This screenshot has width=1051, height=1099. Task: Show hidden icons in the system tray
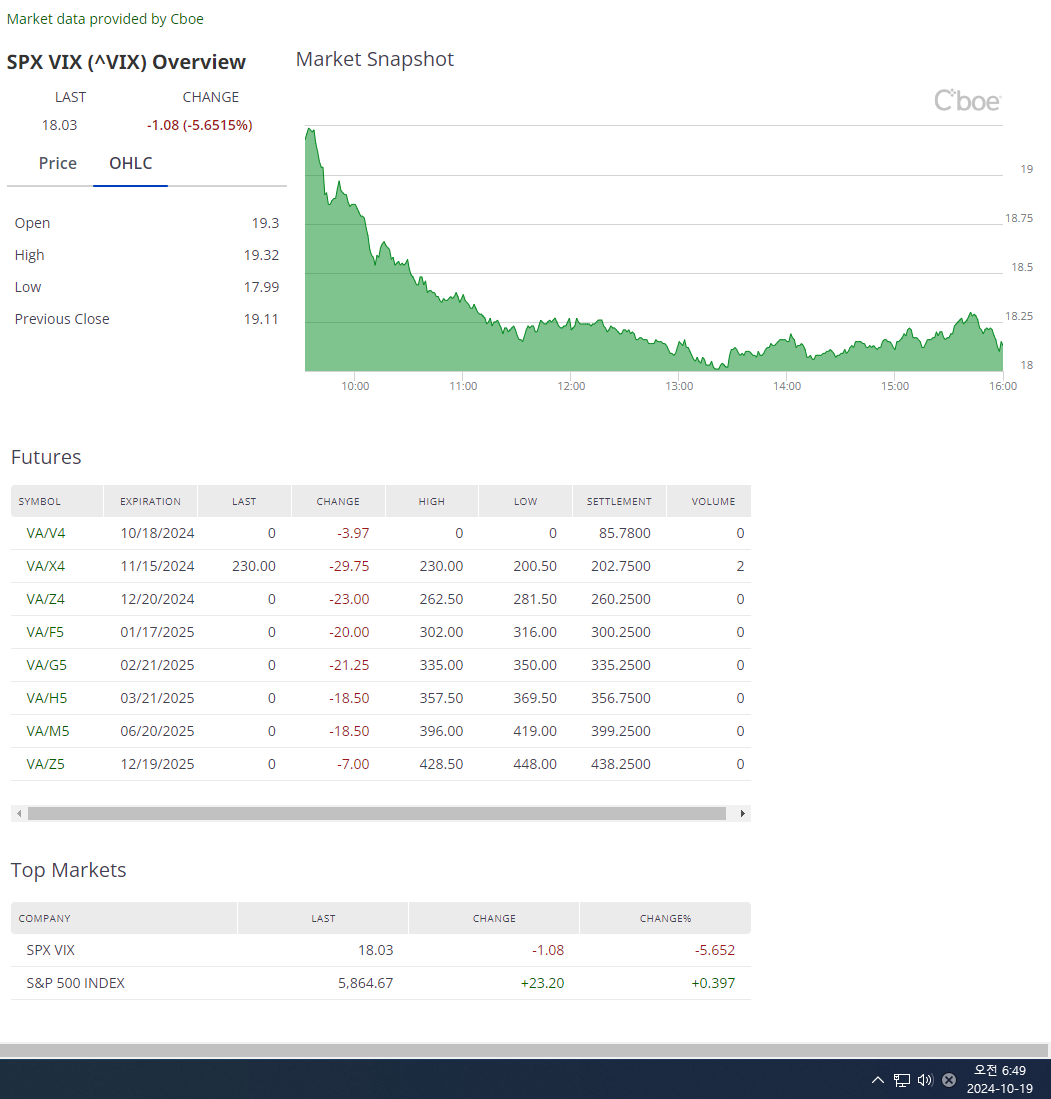877,1080
